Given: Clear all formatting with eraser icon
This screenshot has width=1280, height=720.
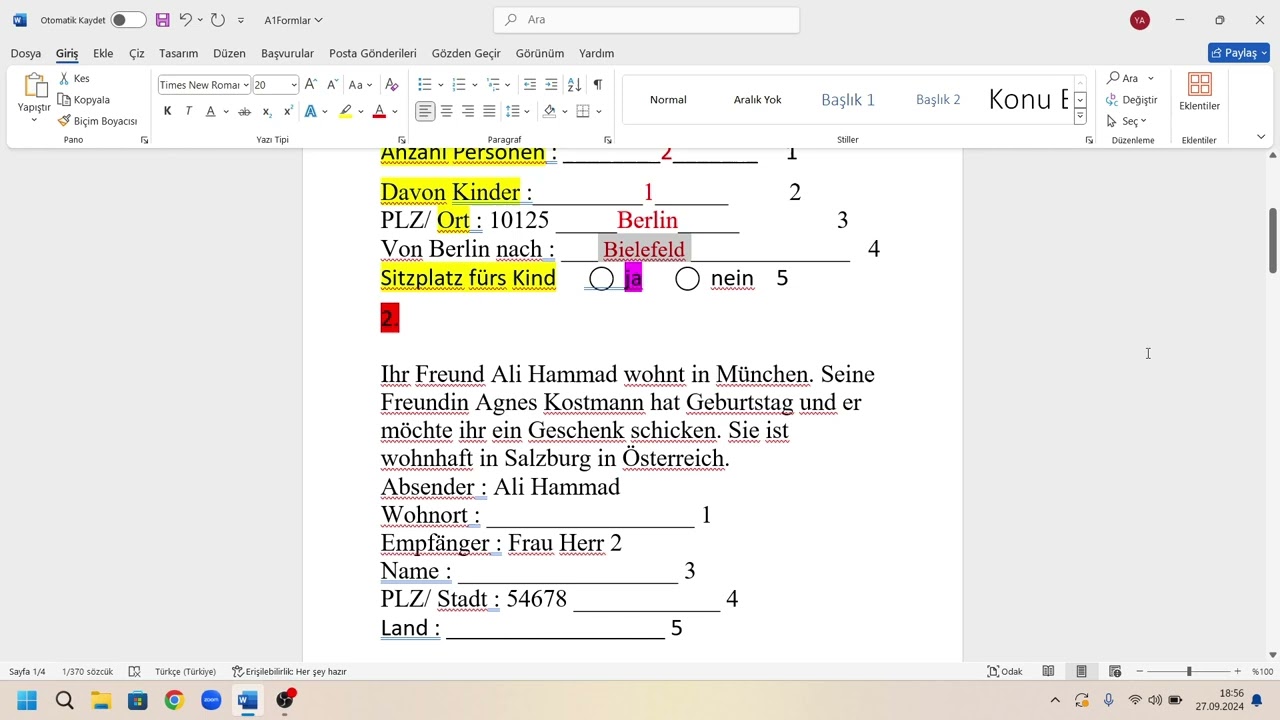Looking at the screenshot, I should click(392, 85).
